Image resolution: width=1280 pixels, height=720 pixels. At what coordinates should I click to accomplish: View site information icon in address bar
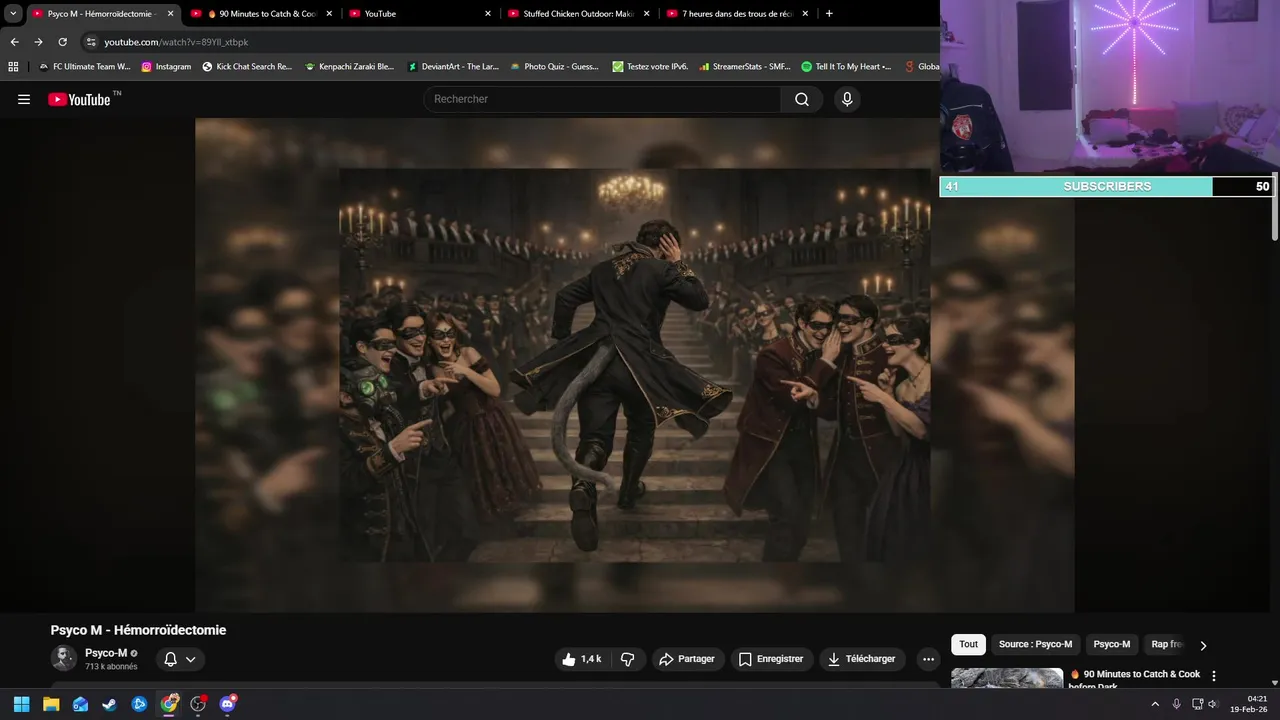pyautogui.click(x=91, y=42)
